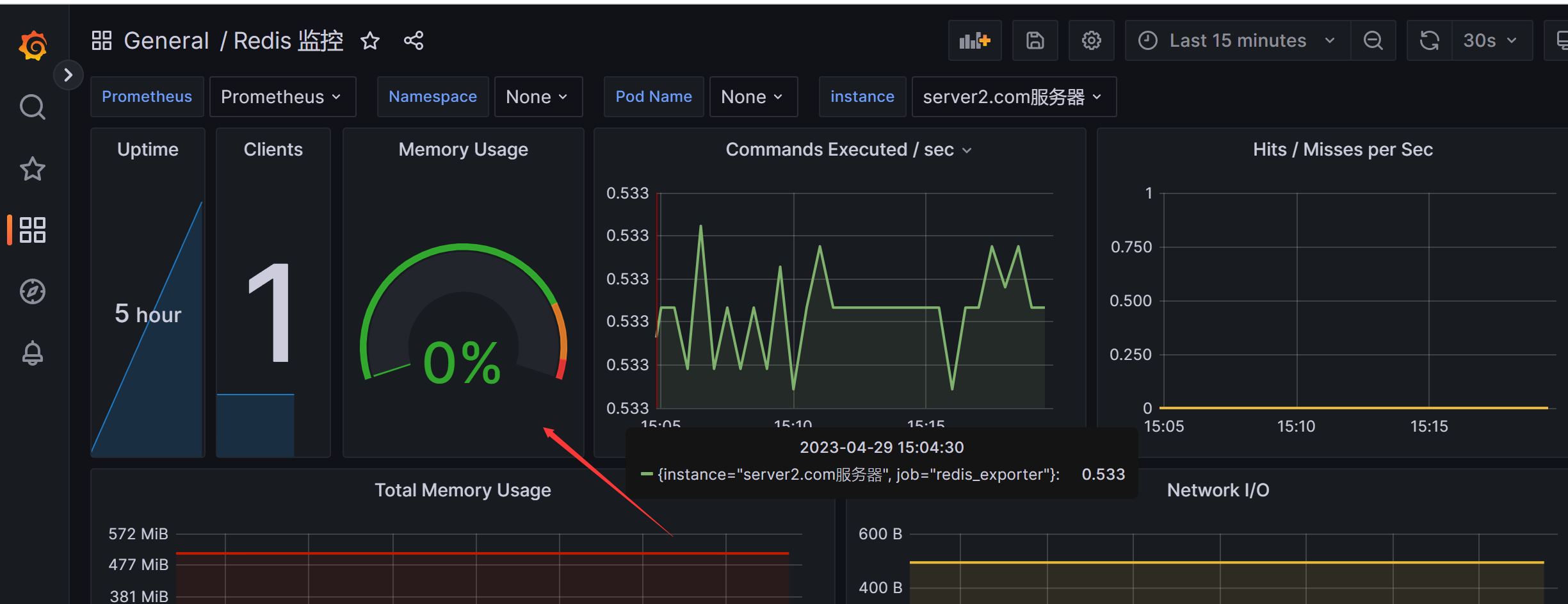
Task: Open the search icon in the sidebar
Action: pyautogui.click(x=33, y=107)
